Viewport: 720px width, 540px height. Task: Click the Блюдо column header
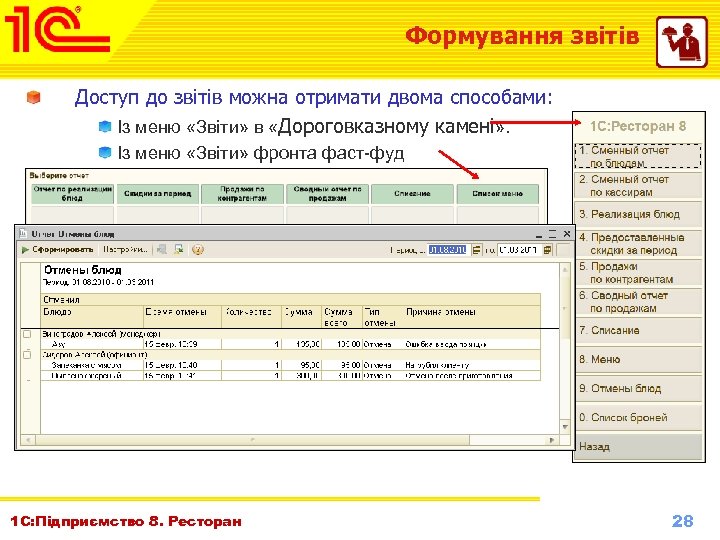coord(92,316)
